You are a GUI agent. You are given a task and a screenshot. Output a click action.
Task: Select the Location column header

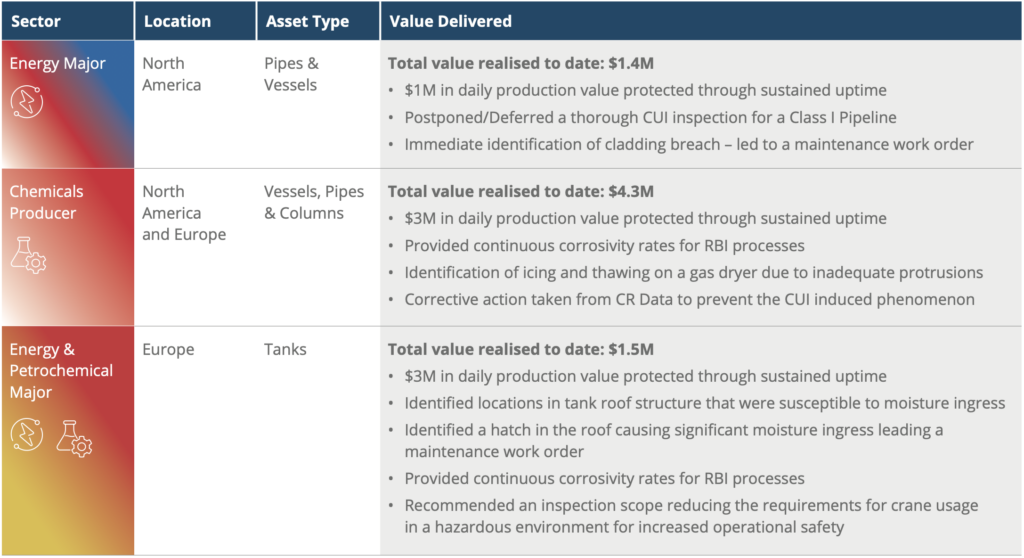[x=177, y=21]
